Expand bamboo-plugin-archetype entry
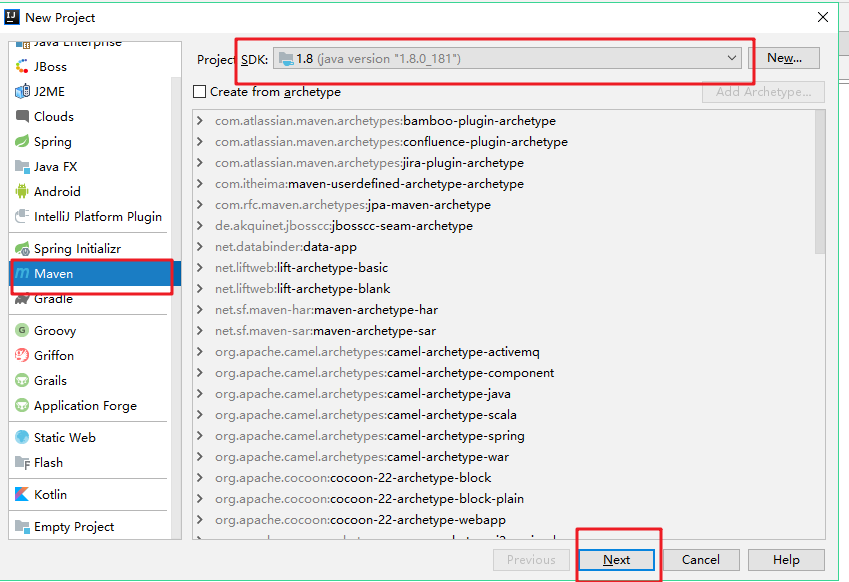Viewport: 849px width, 582px height. (x=200, y=121)
